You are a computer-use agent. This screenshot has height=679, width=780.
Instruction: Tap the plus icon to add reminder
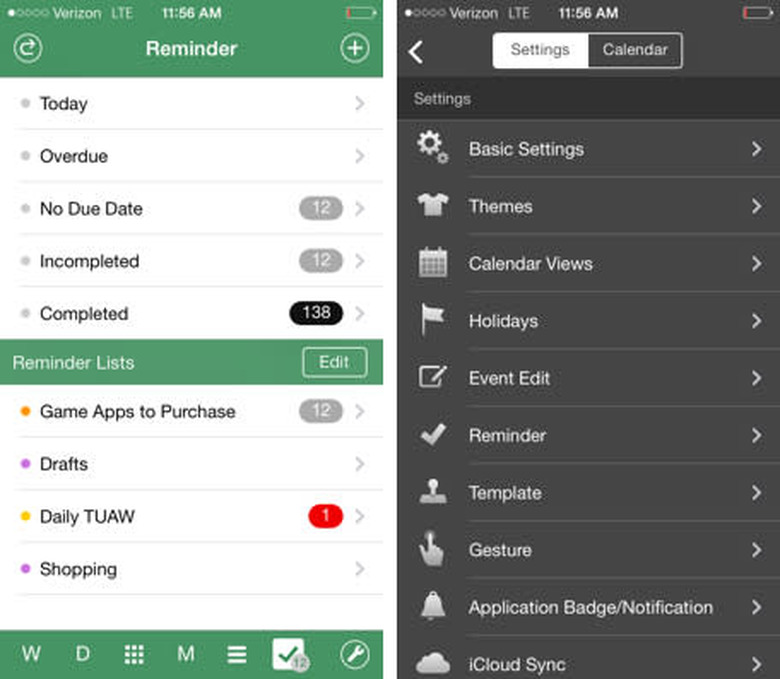point(355,48)
